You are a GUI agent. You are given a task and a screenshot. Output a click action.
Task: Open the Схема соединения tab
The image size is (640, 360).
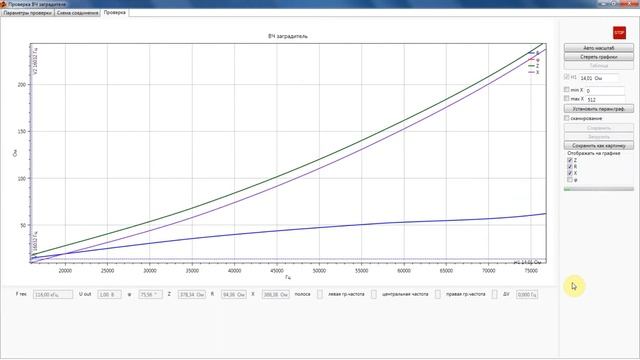pyautogui.click(x=78, y=13)
